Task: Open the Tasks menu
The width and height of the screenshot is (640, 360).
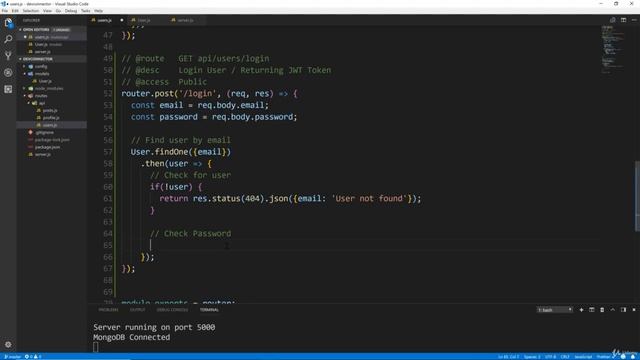Action: [x=86, y=11]
